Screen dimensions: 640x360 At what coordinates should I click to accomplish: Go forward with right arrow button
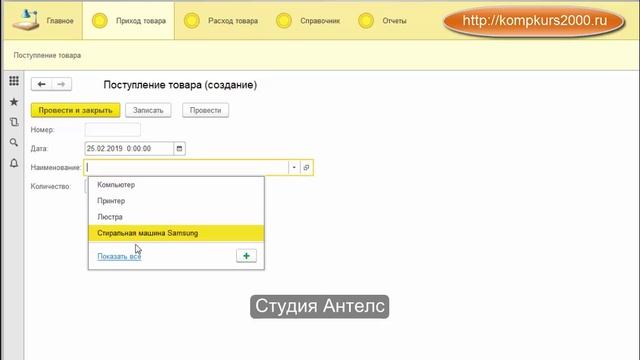tap(61, 84)
